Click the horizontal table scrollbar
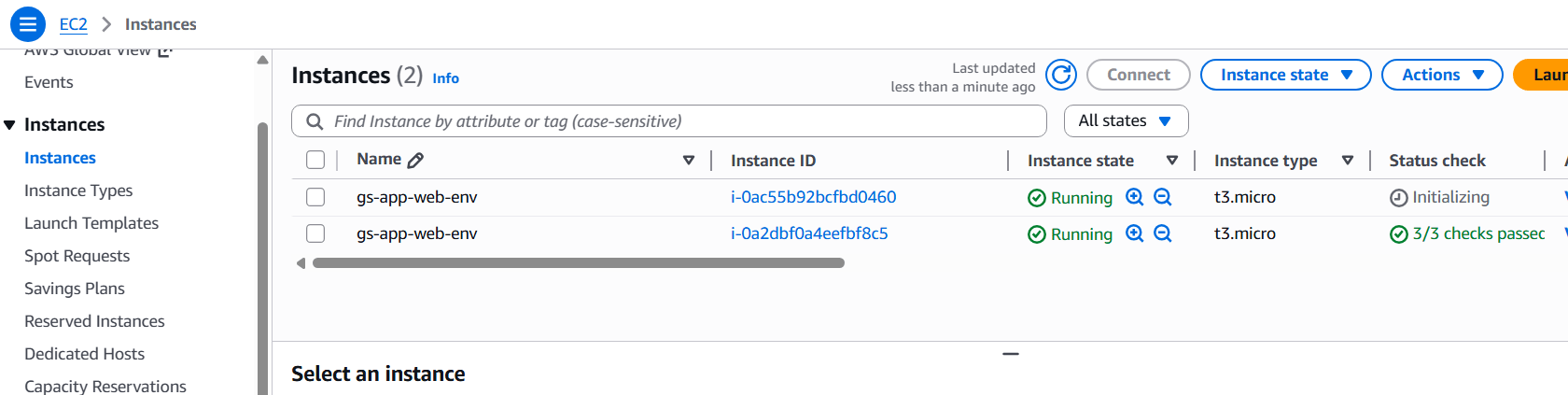The image size is (1568, 395). [579, 263]
